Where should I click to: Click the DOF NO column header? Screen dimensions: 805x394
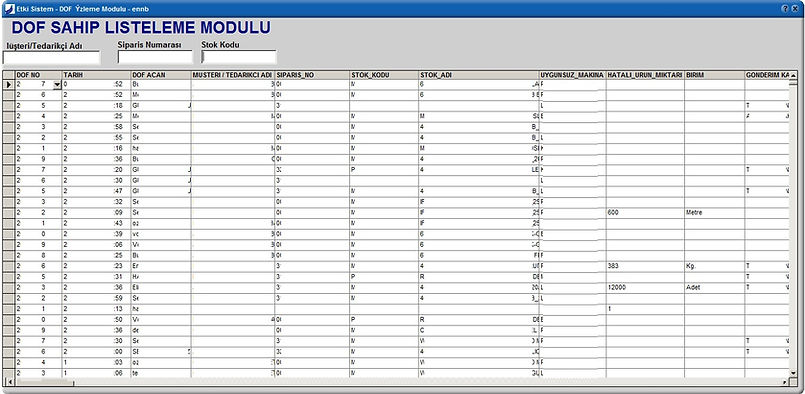point(39,75)
